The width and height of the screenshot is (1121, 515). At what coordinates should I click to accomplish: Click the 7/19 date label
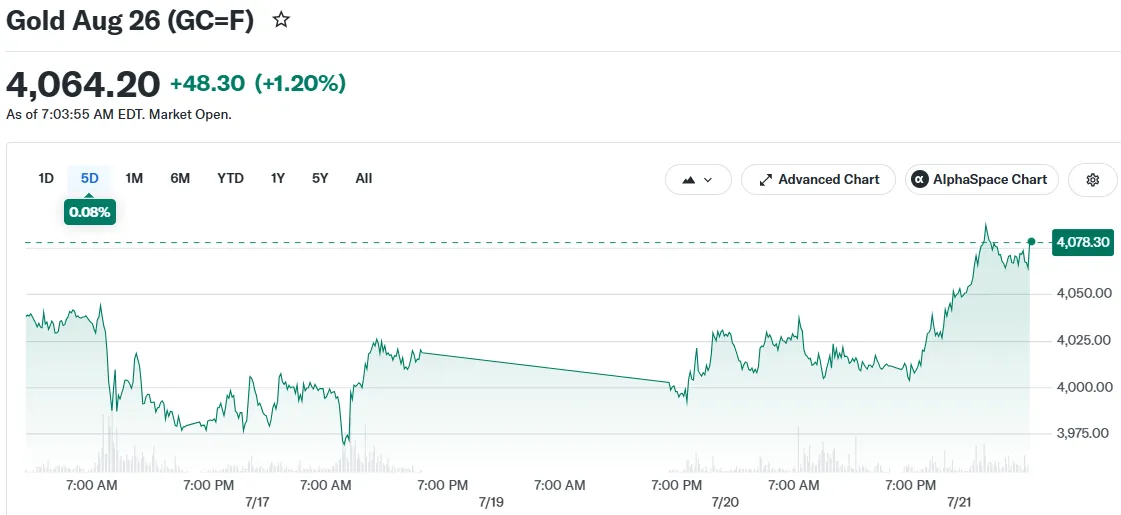tap(491, 502)
